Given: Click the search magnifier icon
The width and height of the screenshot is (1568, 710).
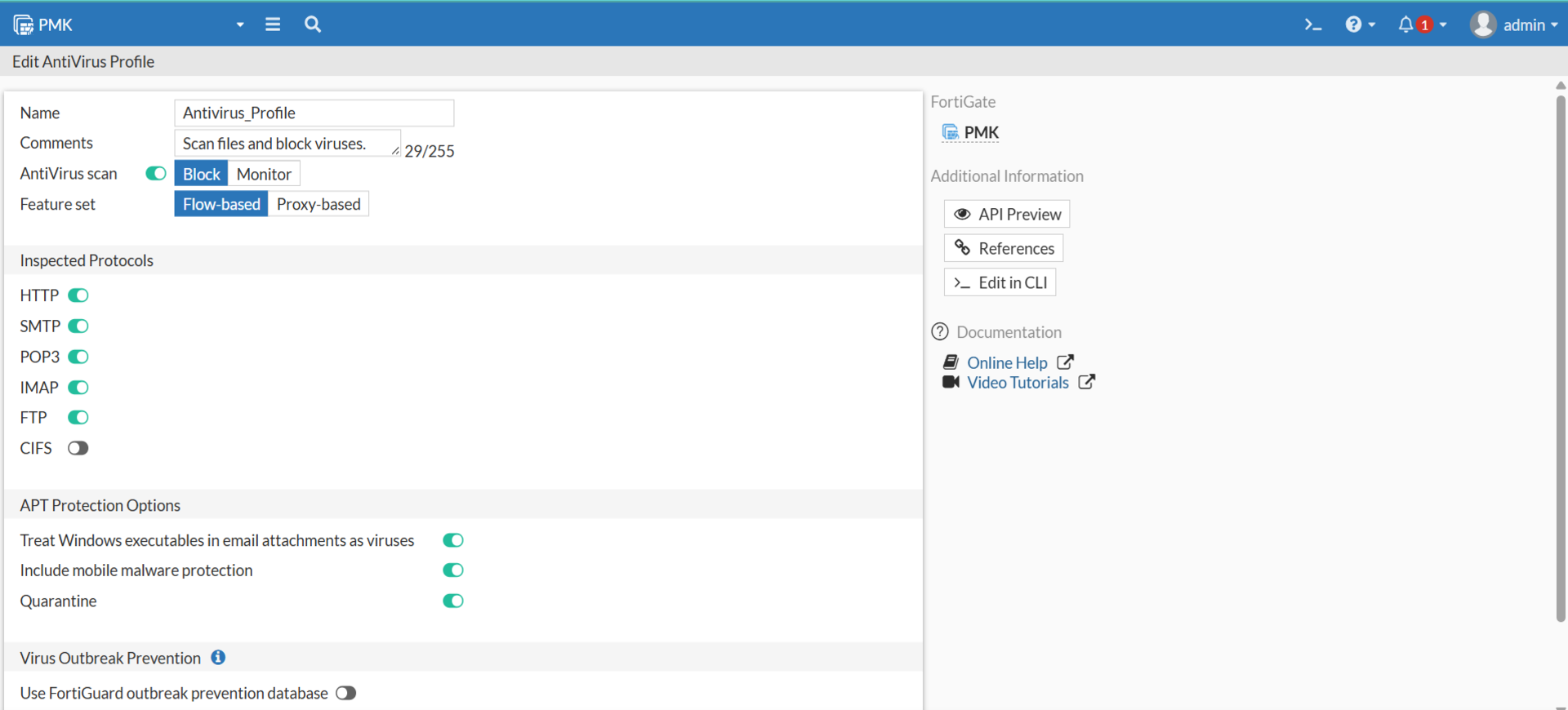Looking at the screenshot, I should [x=313, y=24].
